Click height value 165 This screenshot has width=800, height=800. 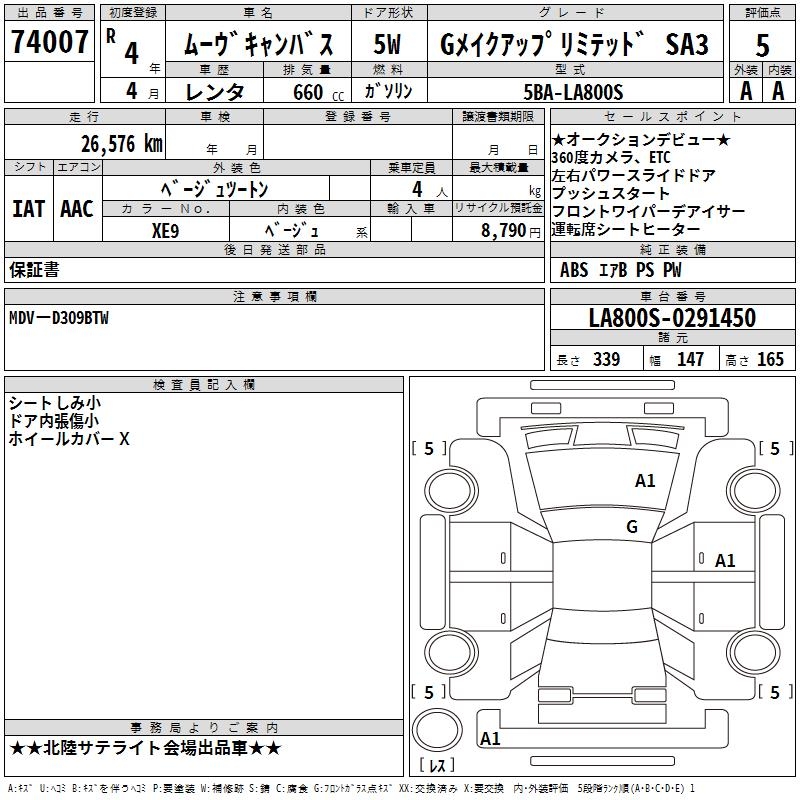tap(770, 359)
